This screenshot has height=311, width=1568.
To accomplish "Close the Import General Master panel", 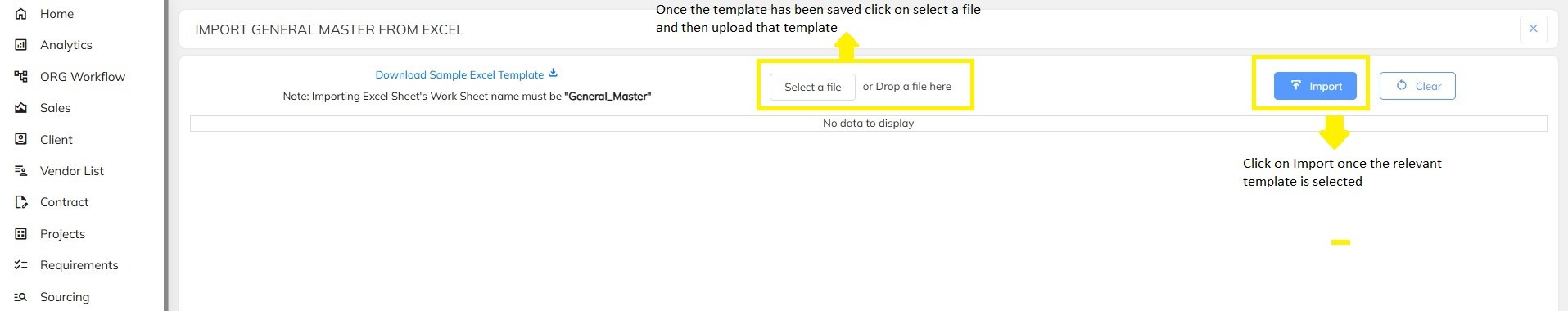I will tap(1533, 29).
